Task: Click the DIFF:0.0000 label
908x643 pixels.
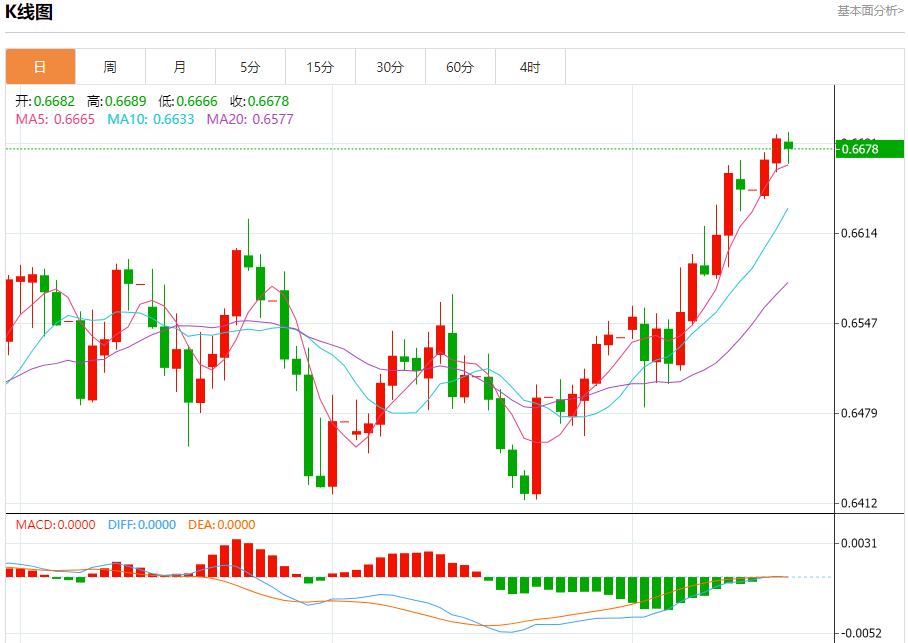Action: pyautogui.click(x=142, y=524)
